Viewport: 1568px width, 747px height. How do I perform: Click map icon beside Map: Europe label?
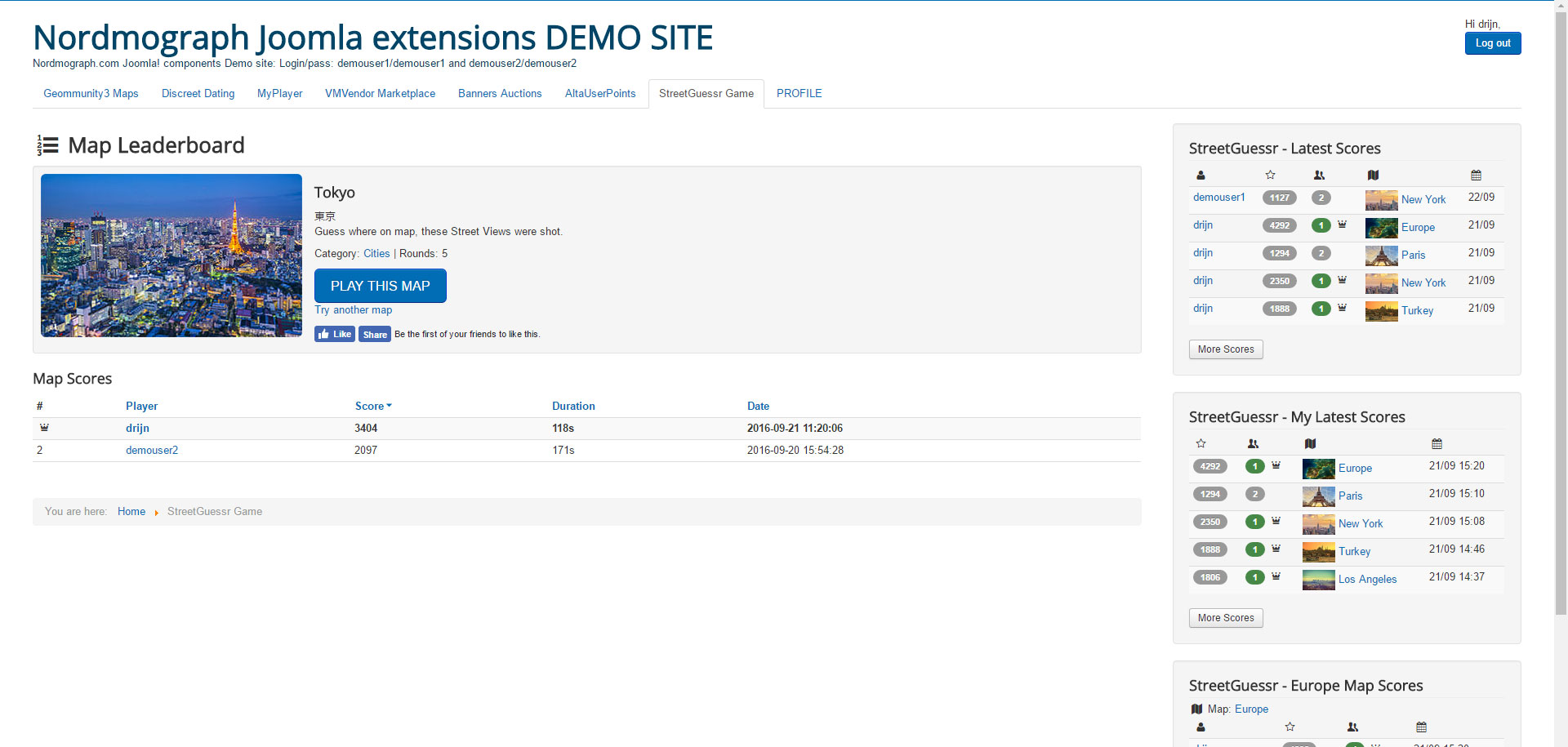(x=1196, y=709)
